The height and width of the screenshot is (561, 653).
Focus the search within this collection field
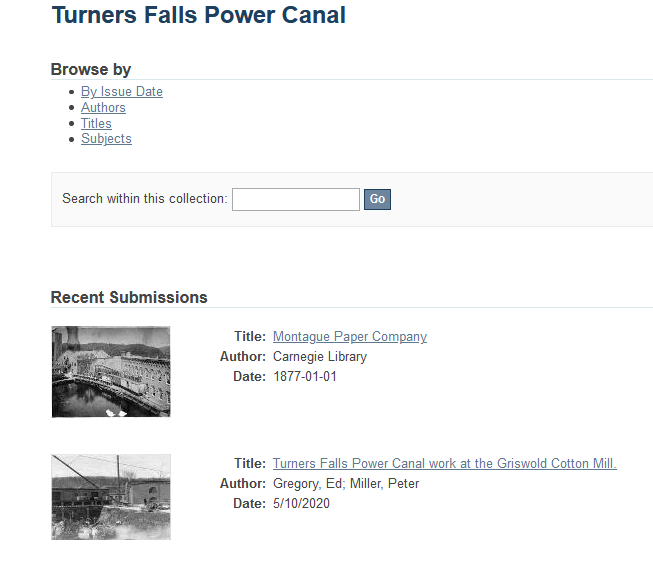pyautogui.click(x=296, y=199)
